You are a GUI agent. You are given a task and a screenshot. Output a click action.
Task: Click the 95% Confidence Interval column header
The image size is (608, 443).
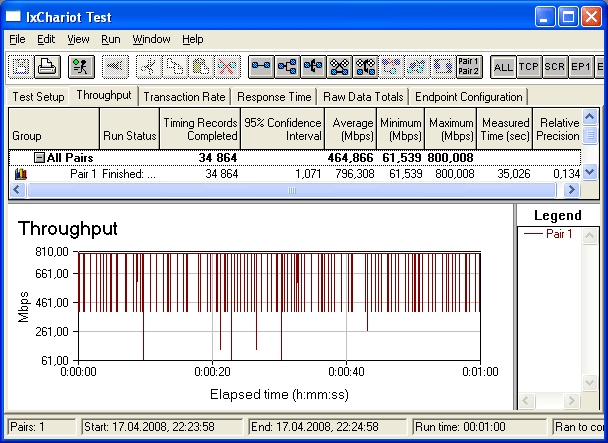[283, 129]
